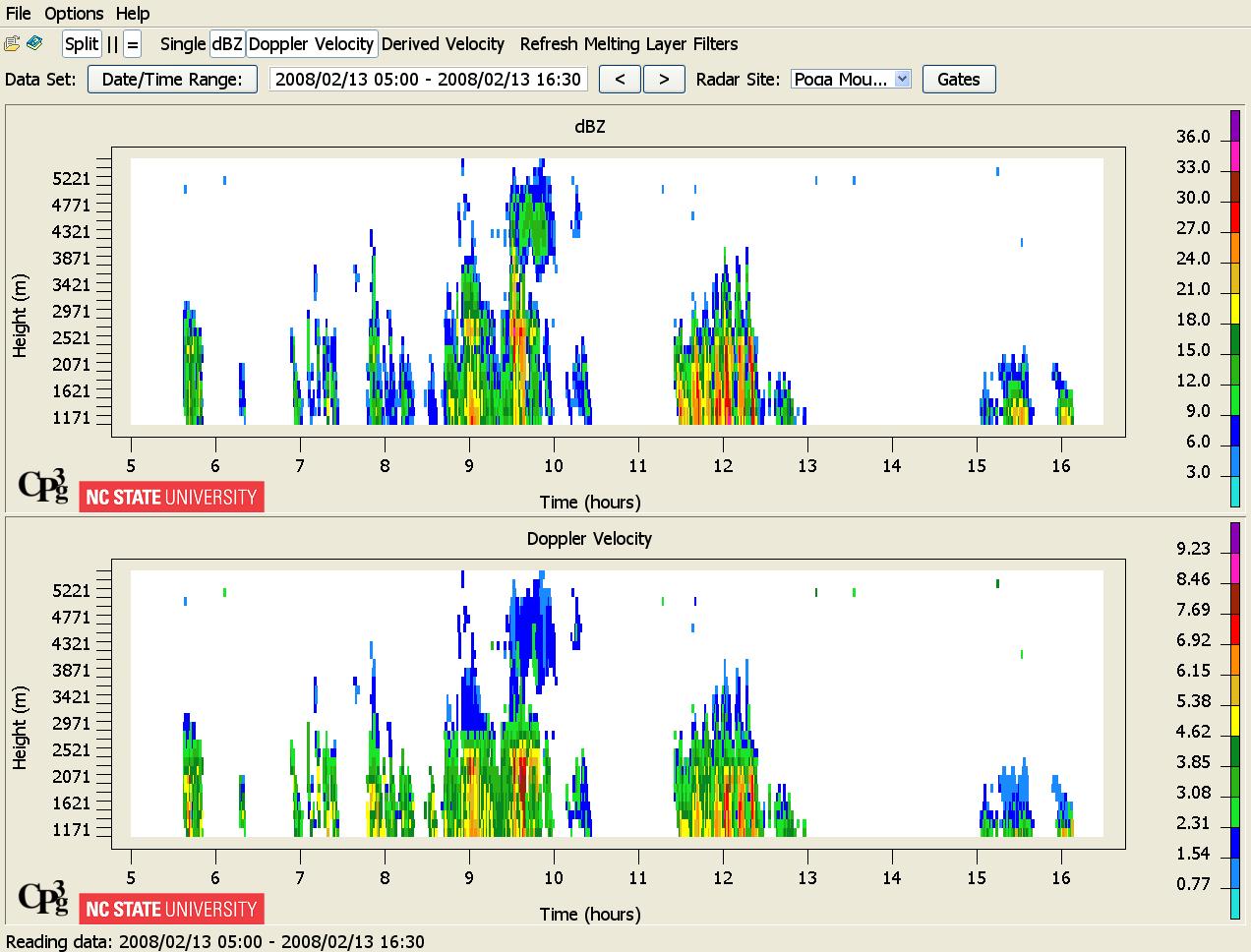Screen dimensions: 1251x952
Task: Open the Help menu
Action: [133, 14]
